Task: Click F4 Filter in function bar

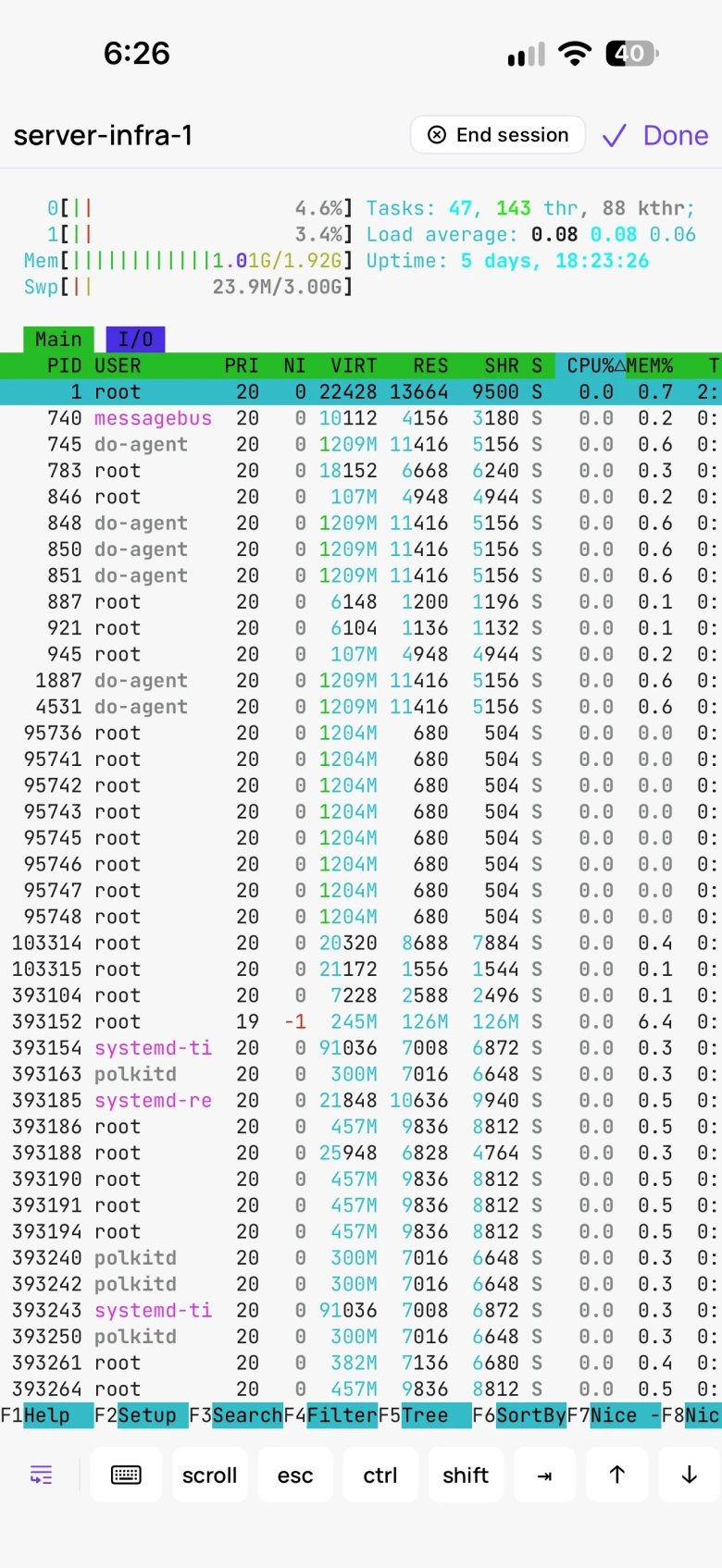Action: (x=330, y=1415)
